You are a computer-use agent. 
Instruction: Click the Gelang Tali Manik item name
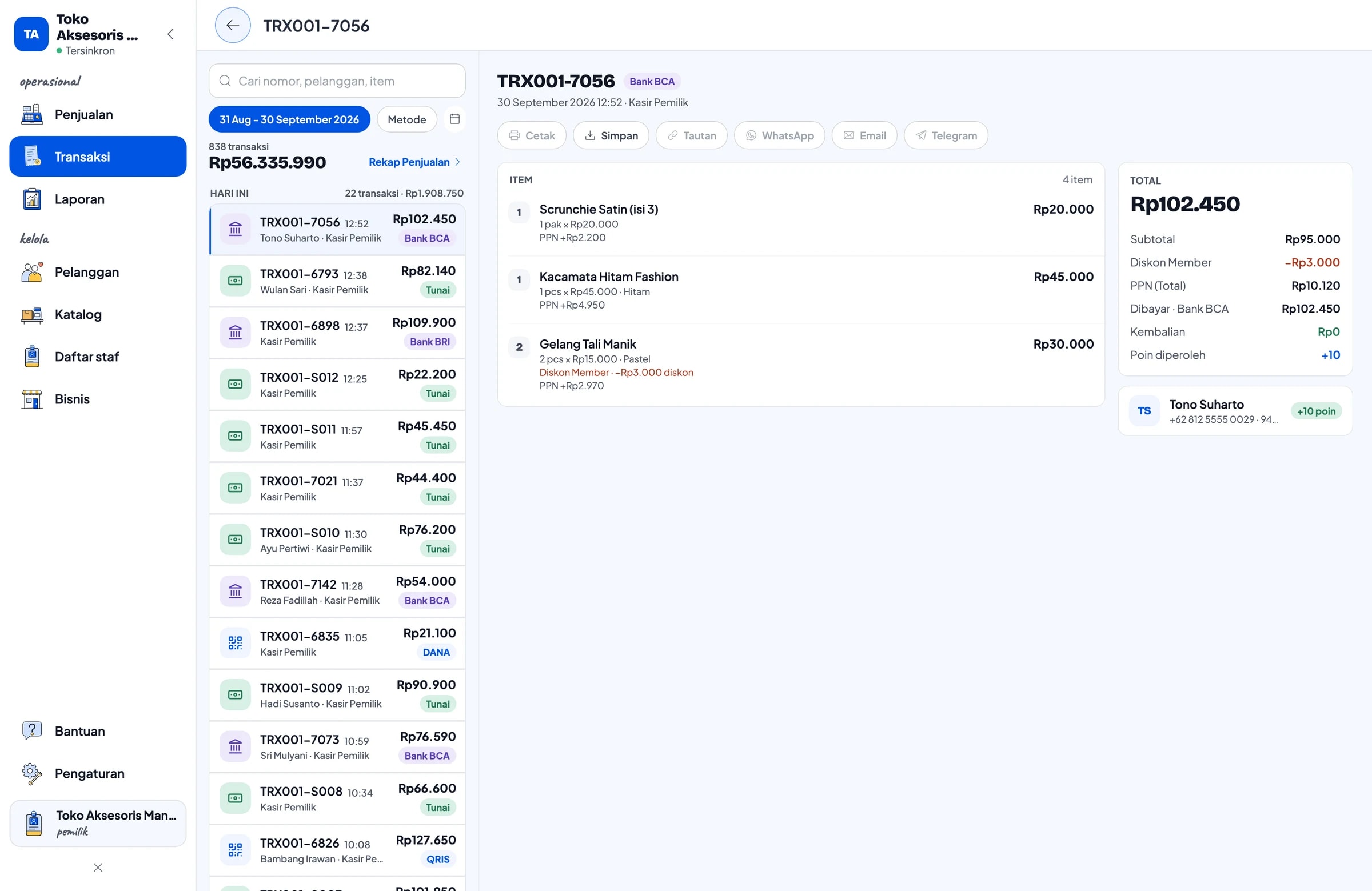[588, 344]
